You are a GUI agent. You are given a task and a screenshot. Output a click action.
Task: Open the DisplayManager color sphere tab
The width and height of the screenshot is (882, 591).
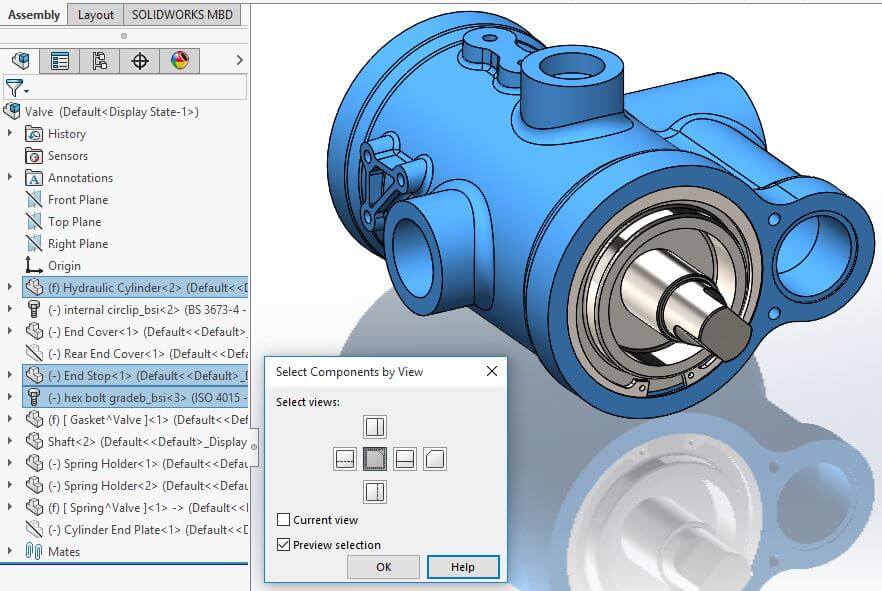[x=180, y=61]
